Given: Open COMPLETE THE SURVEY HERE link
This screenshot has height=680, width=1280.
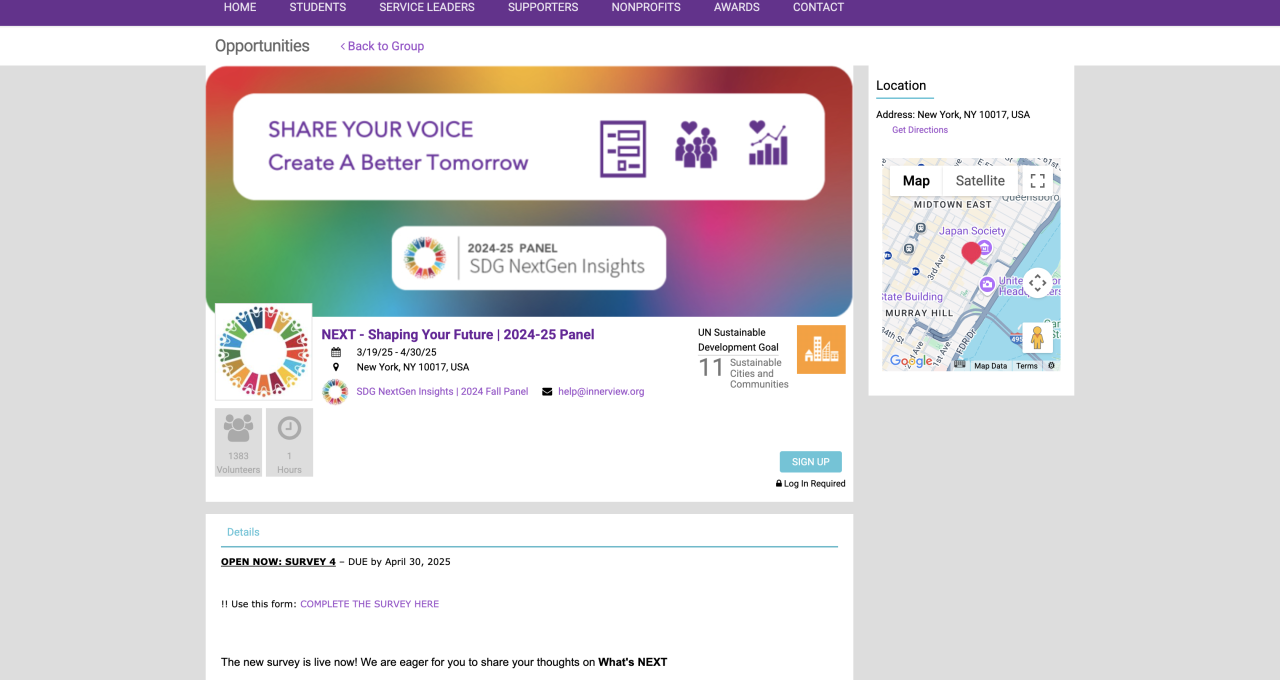Looking at the screenshot, I should (370, 604).
